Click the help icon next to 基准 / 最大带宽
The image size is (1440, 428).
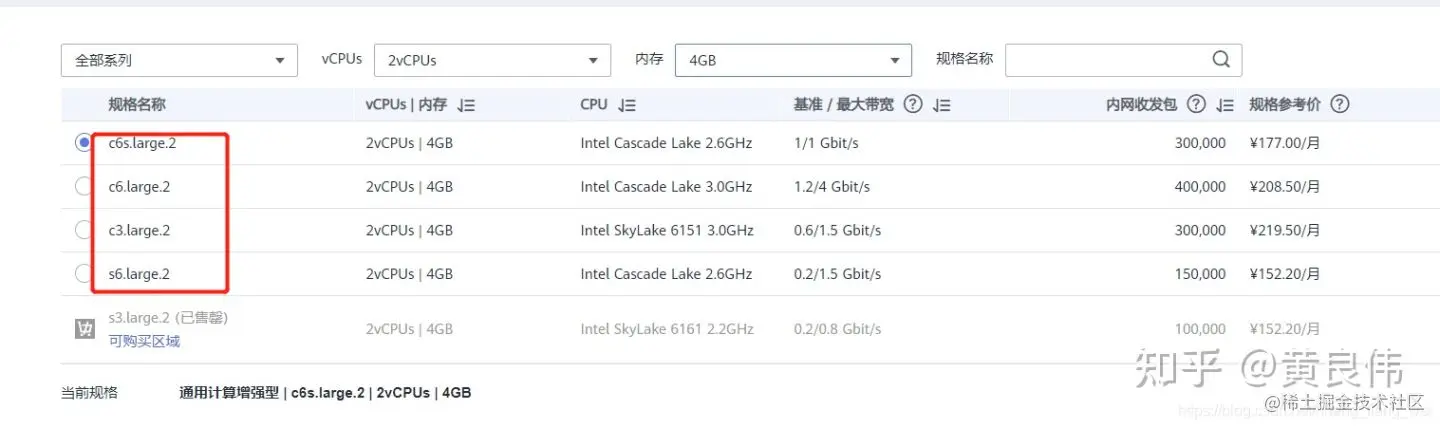click(912, 104)
